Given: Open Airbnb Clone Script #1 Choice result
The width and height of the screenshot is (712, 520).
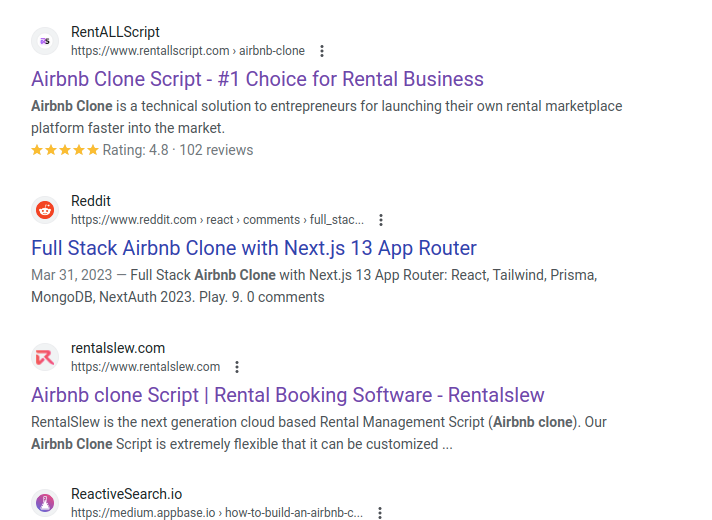Looking at the screenshot, I should point(257,79).
